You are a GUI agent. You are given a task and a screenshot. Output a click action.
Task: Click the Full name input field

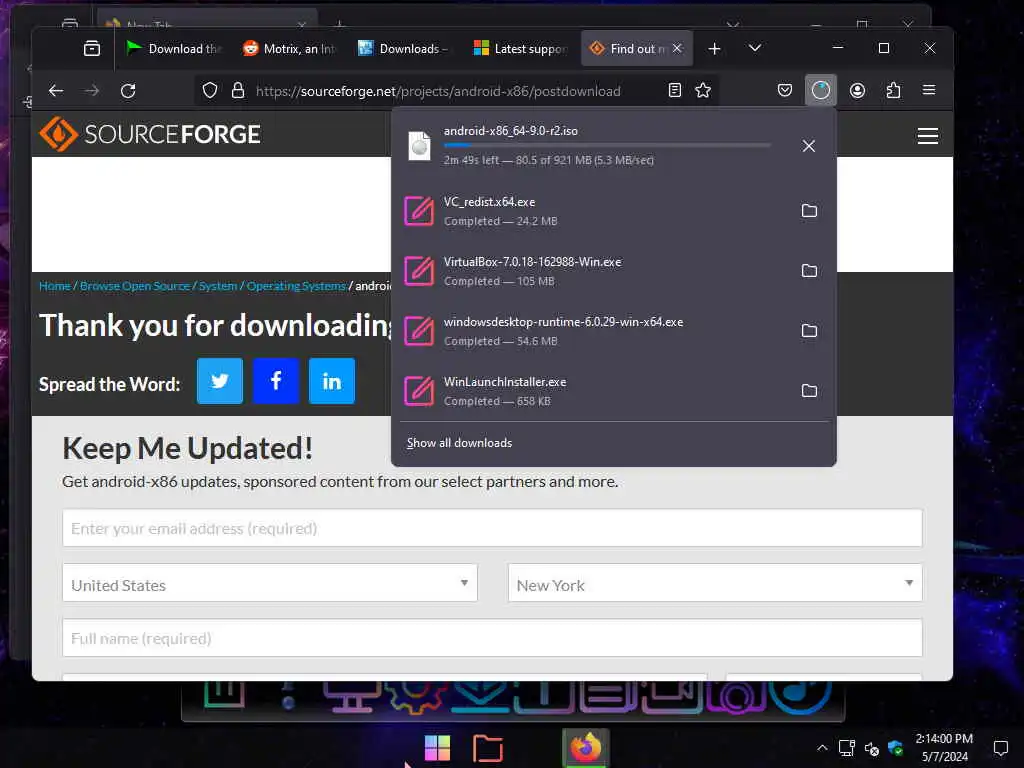tap(492, 638)
